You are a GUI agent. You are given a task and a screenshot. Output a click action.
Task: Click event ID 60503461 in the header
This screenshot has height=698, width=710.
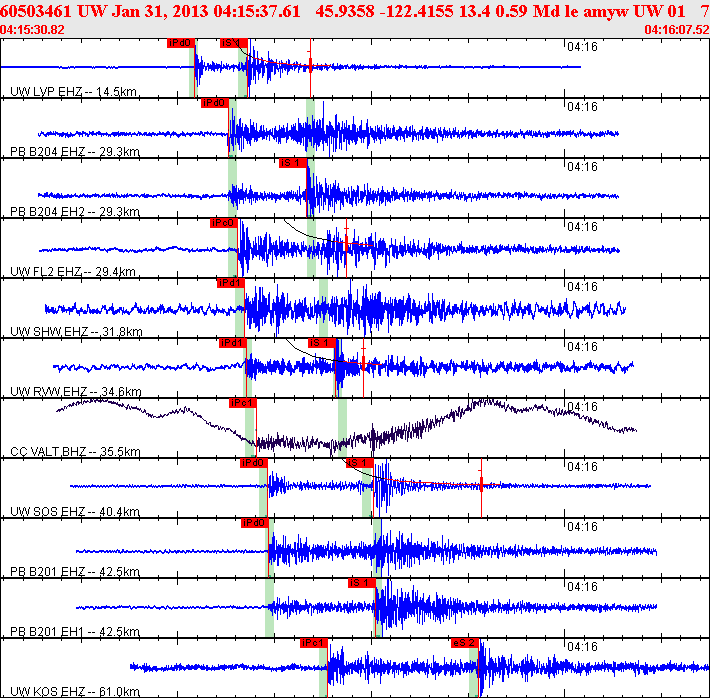(36, 11)
